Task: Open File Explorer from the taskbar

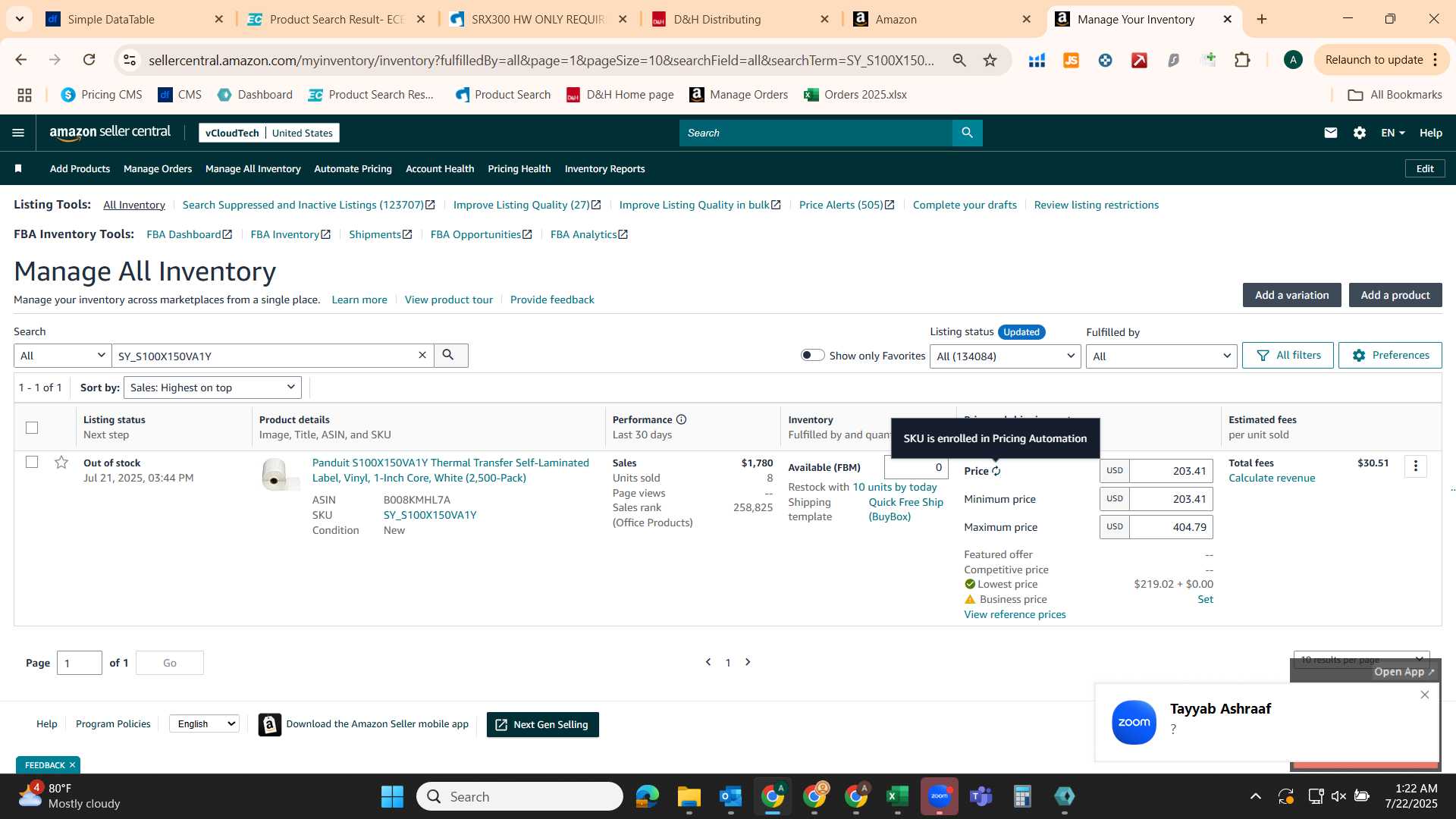Action: tap(689, 796)
